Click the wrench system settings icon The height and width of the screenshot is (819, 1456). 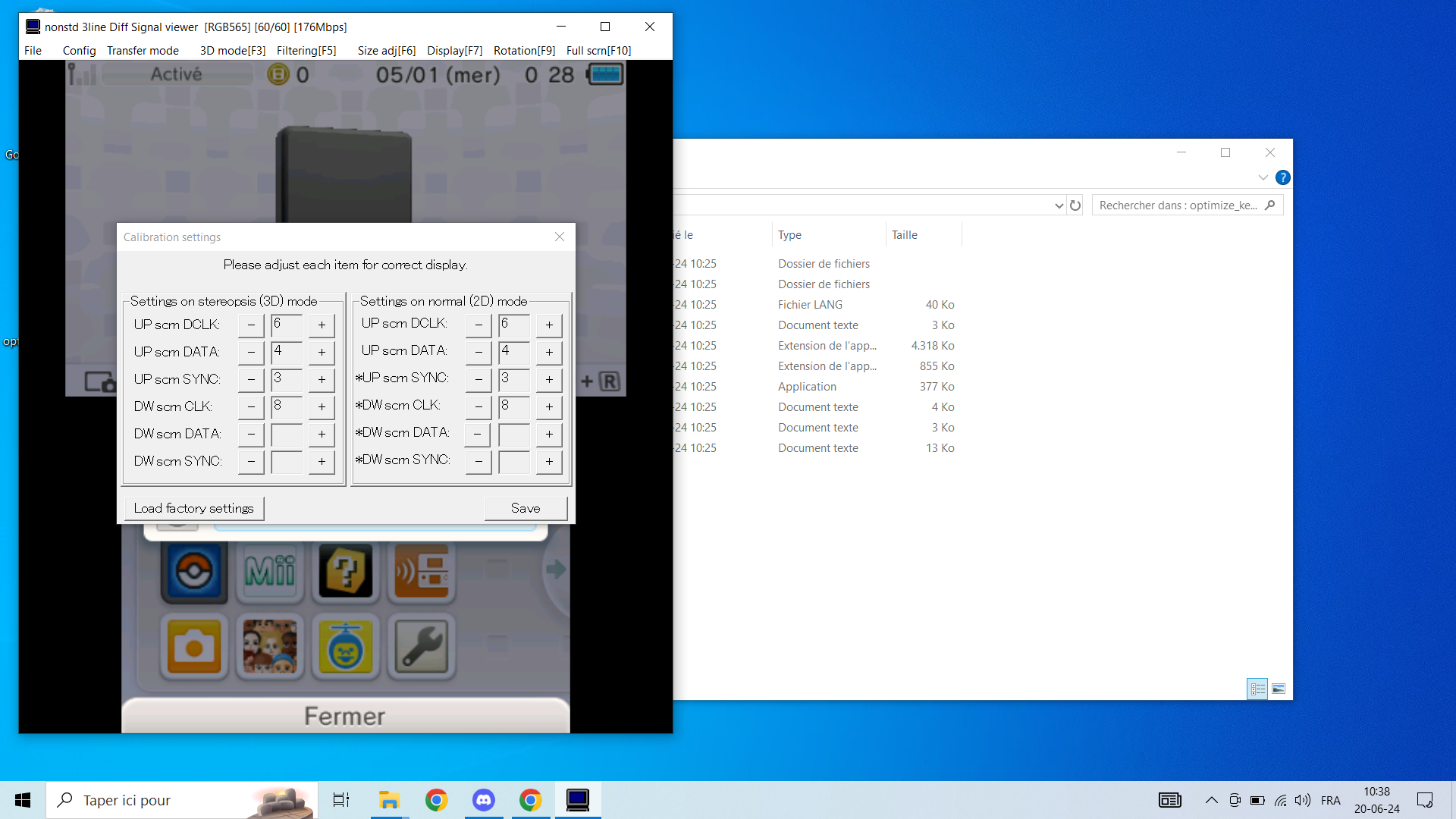[x=422, y=647]
